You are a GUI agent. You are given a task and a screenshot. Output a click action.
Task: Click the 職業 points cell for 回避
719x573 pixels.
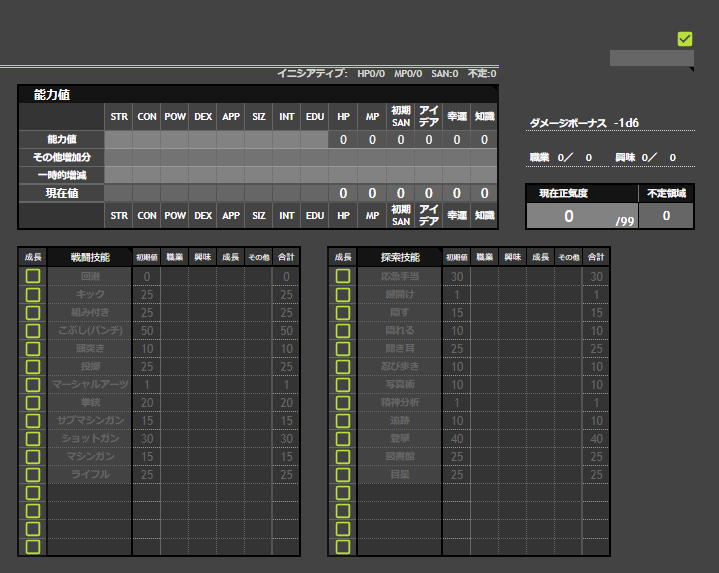175,276
